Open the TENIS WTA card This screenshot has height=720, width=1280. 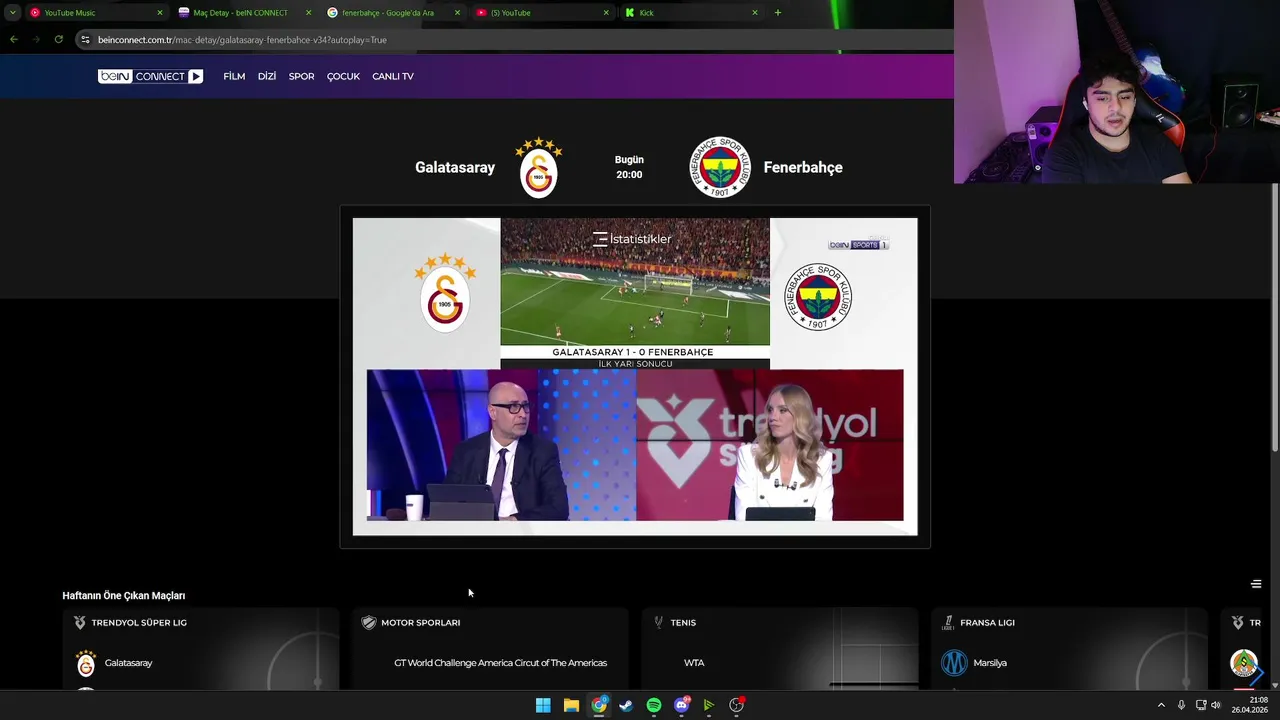coord(780,648)
